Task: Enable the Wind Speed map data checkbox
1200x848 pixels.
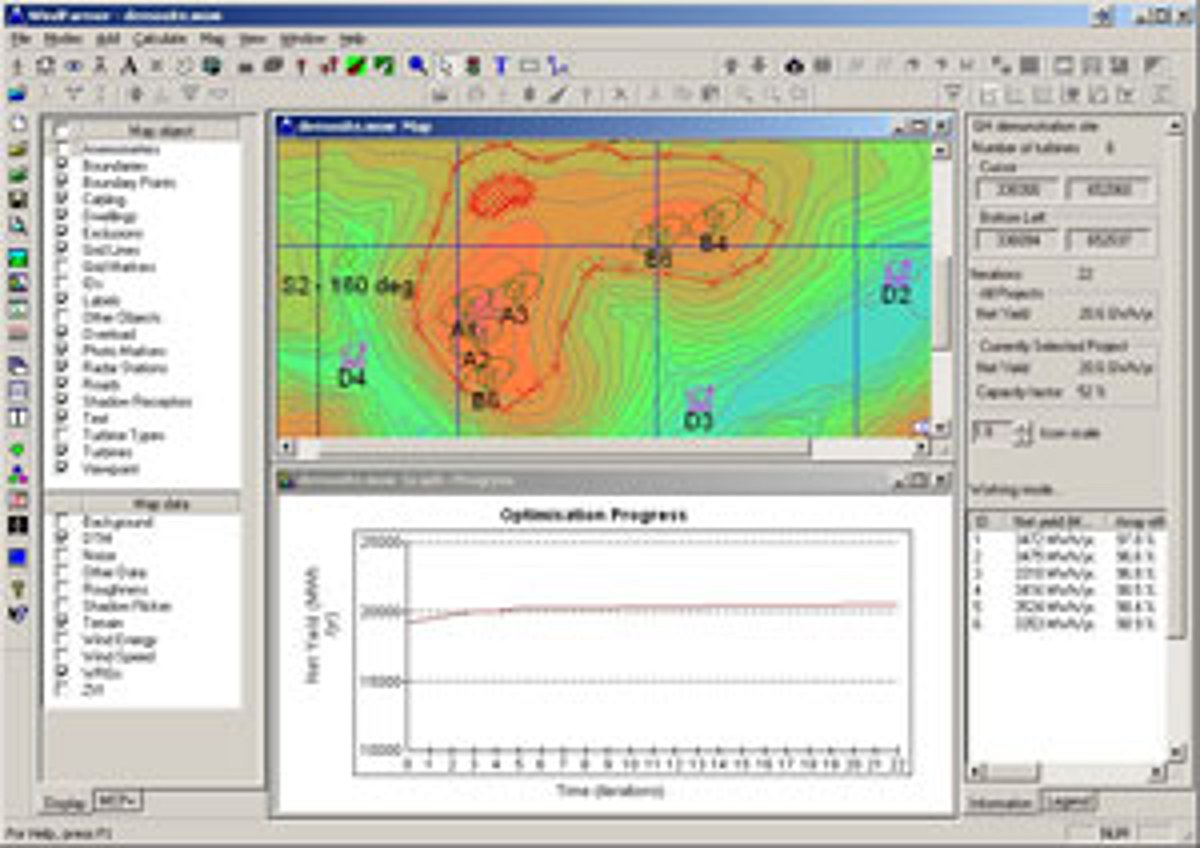Action: (x=63, y=656)
